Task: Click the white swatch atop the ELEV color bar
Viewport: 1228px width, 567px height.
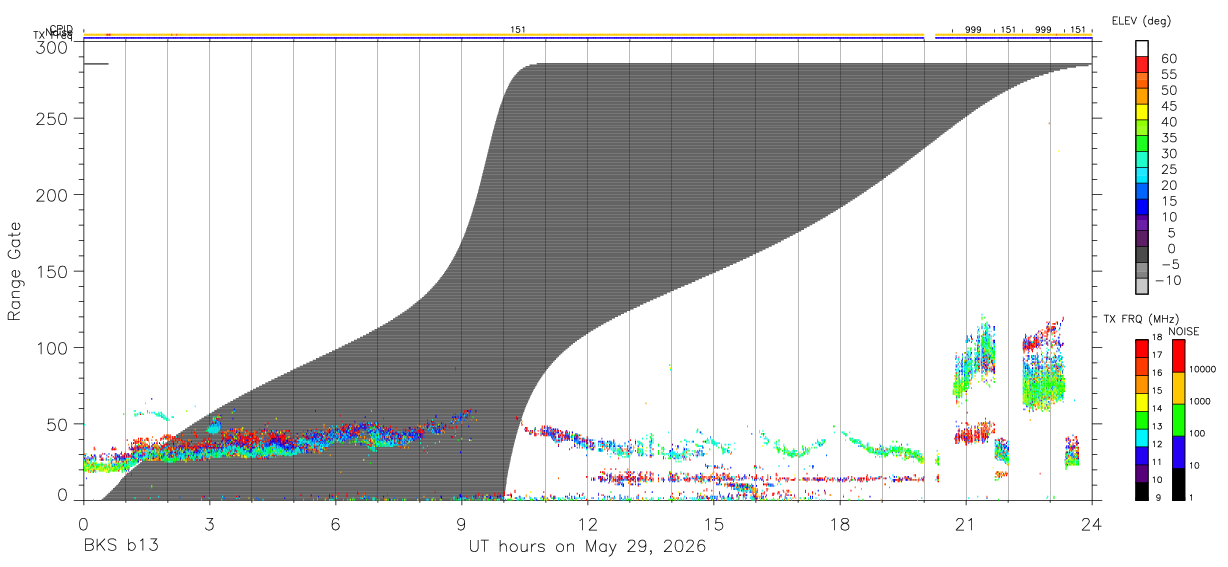Action: 1142,47
